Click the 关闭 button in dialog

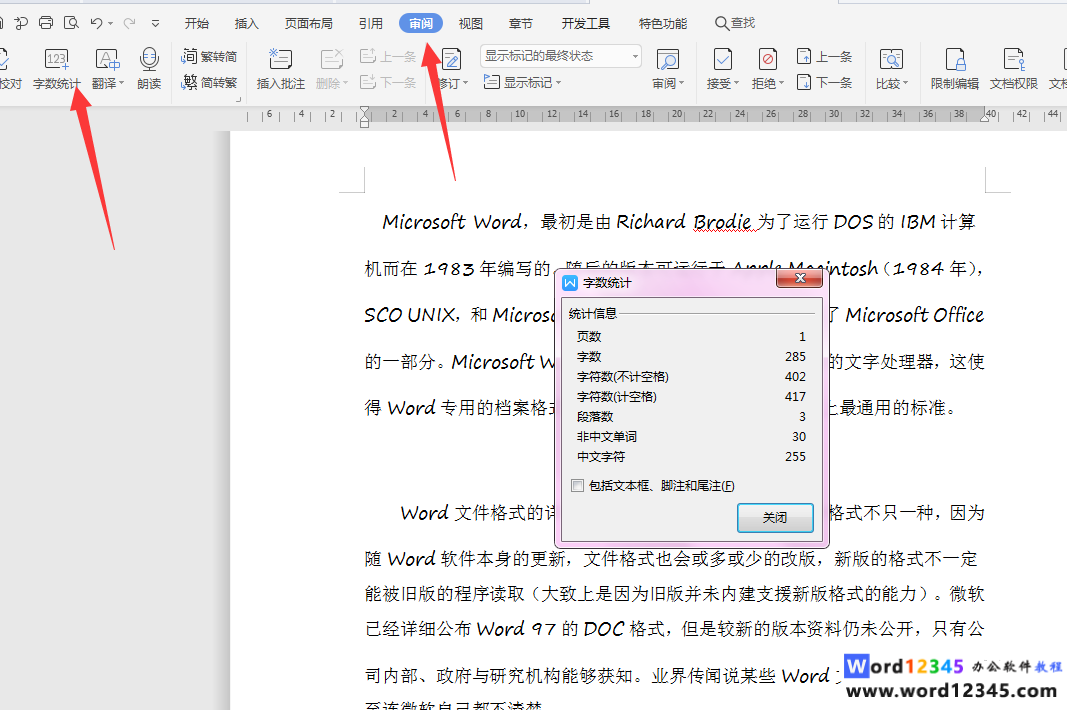(775, 517)
